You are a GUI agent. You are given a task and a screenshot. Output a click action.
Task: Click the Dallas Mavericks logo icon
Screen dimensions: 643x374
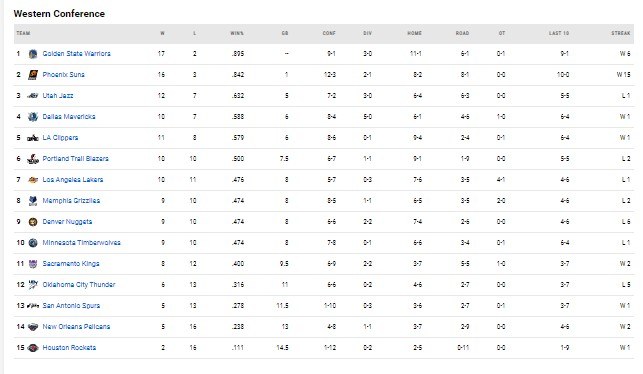(x=33, y=117)
